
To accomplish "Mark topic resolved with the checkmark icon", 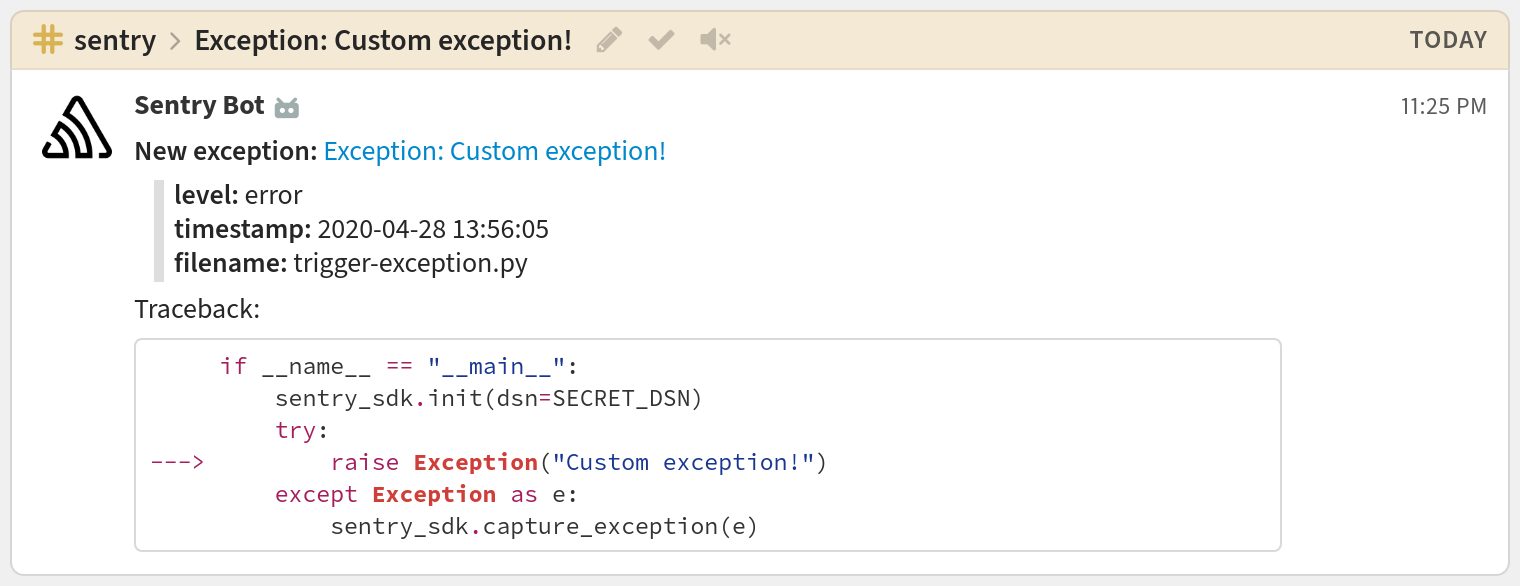I will (661, 40).
